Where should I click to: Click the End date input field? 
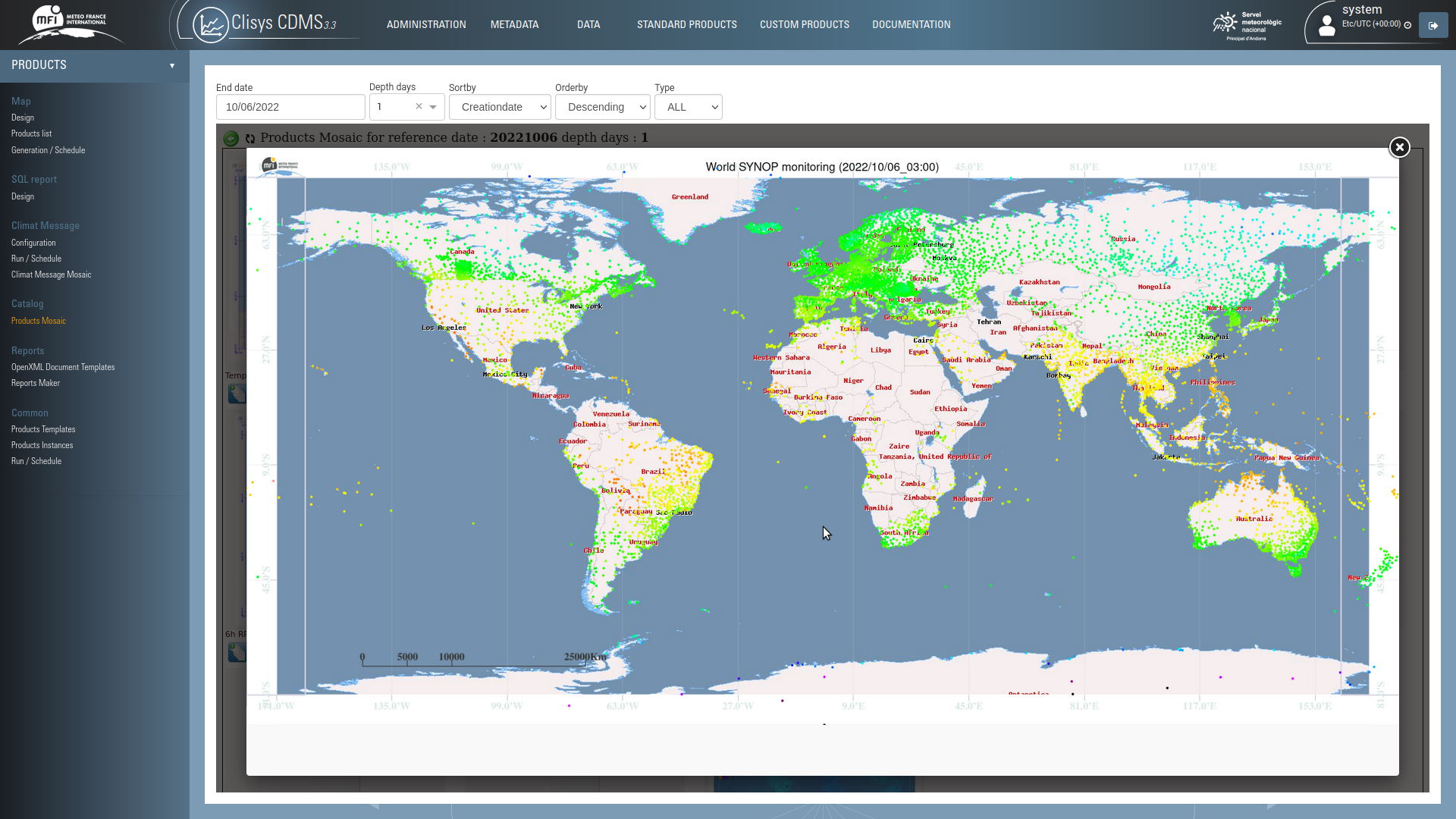point(290,108)
